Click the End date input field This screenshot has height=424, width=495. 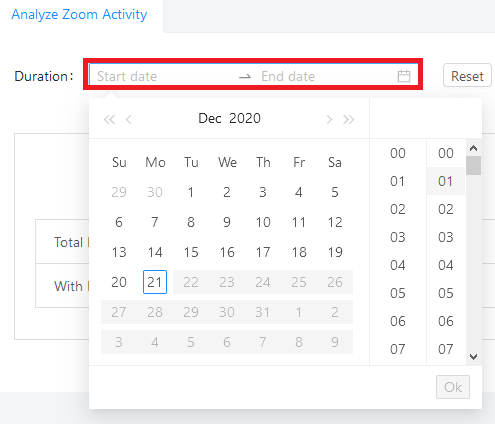point(327,76)
